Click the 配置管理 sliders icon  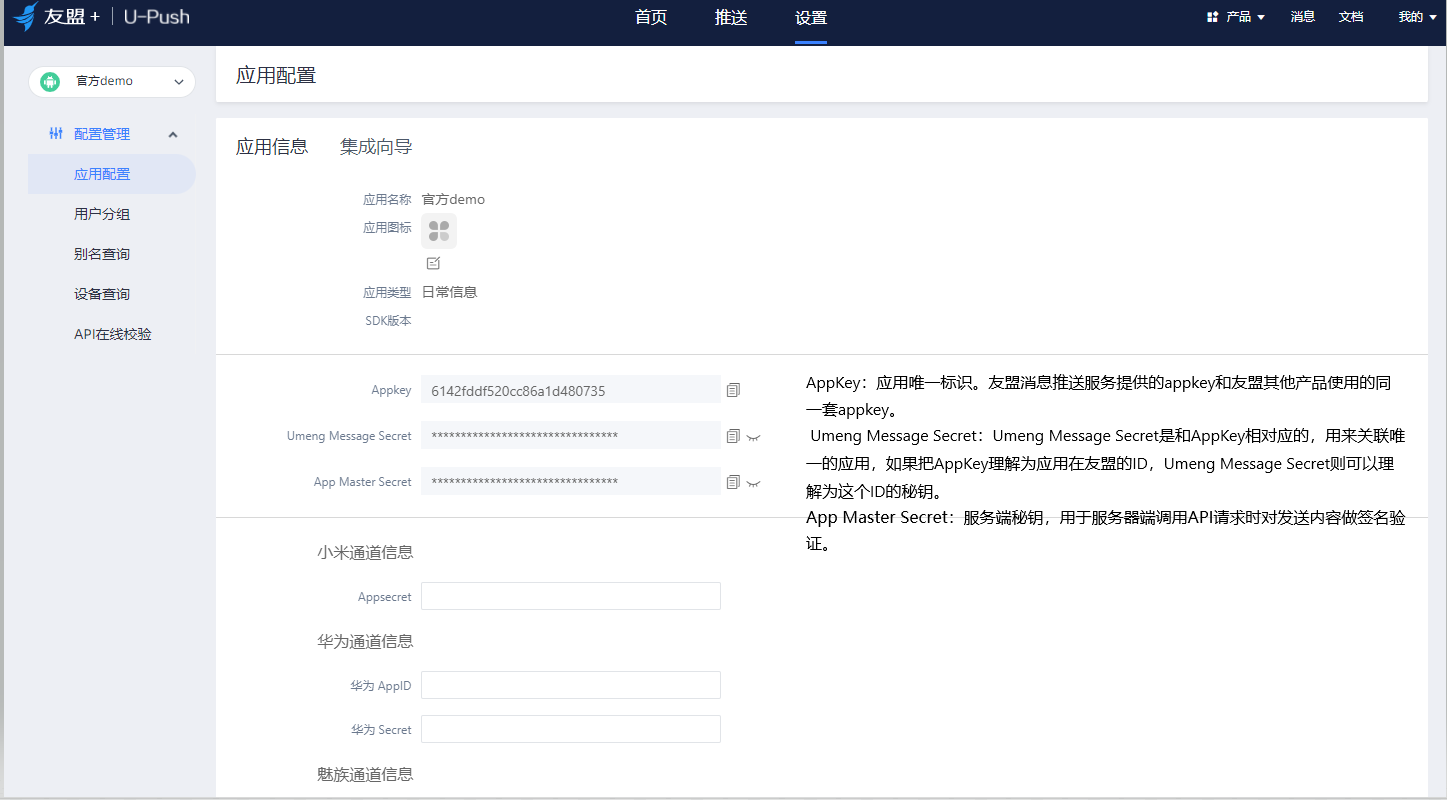56,134
